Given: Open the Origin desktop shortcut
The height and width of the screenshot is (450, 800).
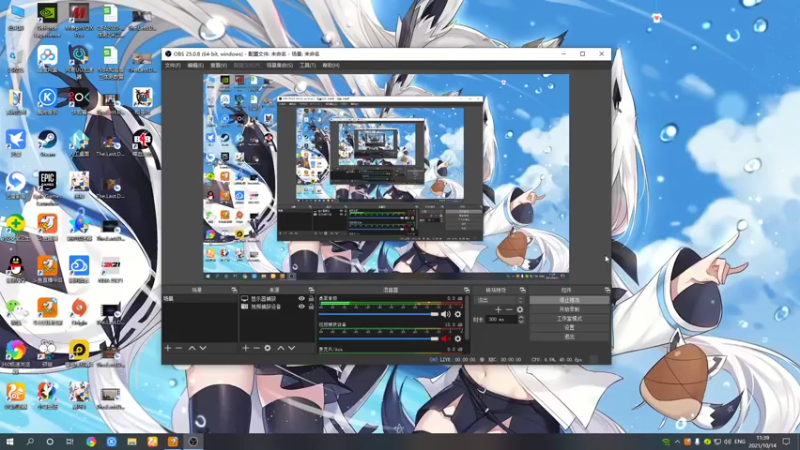Looking at the screenshot, I should 79,311.
